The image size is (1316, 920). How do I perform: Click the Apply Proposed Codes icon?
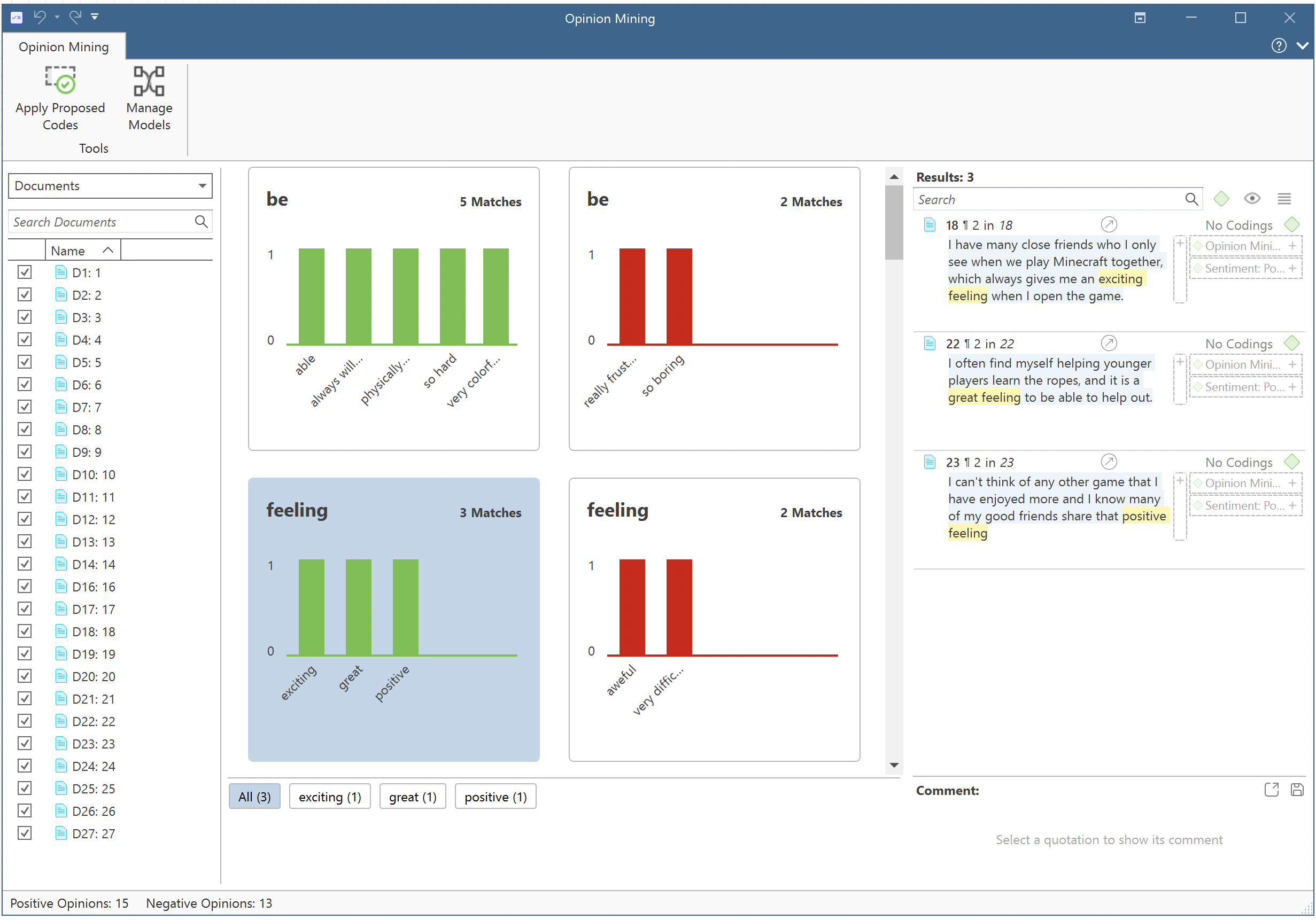click(60, 81)
